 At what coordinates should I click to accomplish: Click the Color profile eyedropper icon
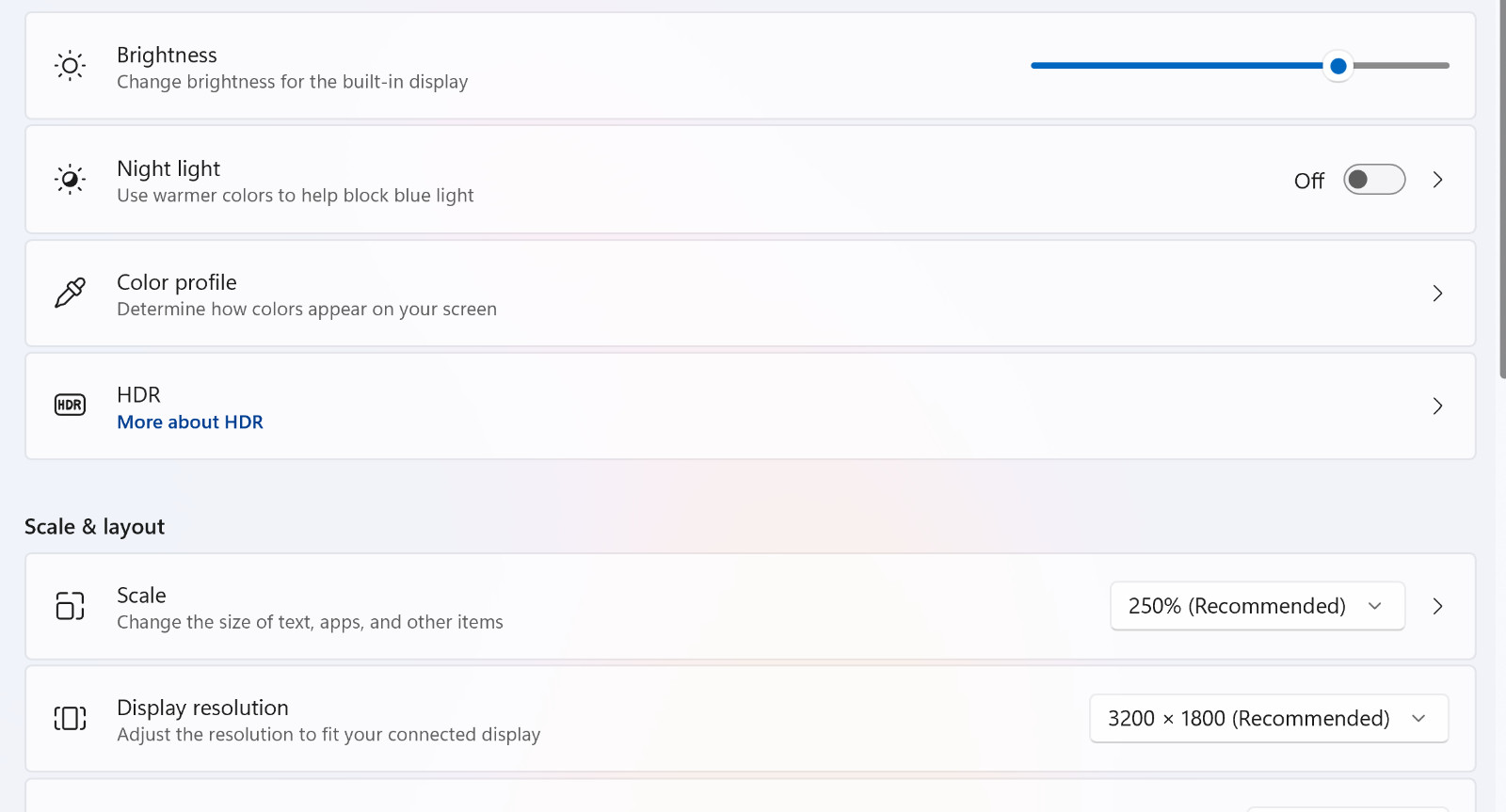(x=70, y=293)
